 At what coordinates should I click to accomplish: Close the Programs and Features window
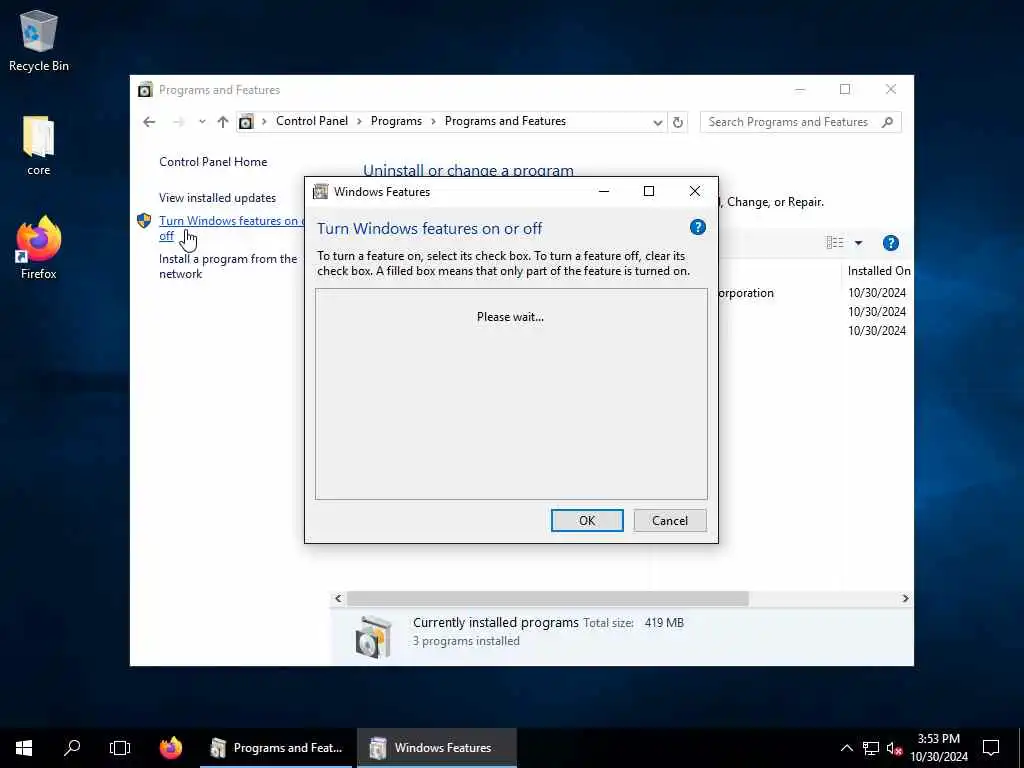(x=891, y=89)
